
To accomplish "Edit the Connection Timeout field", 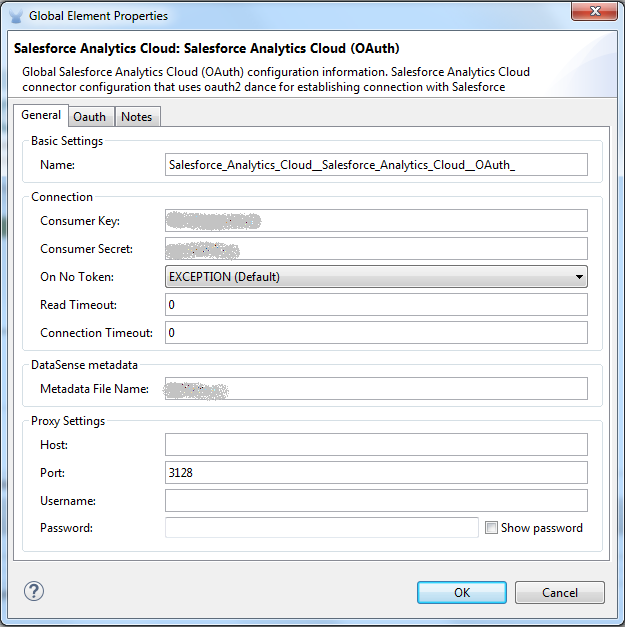I will 376,332.
